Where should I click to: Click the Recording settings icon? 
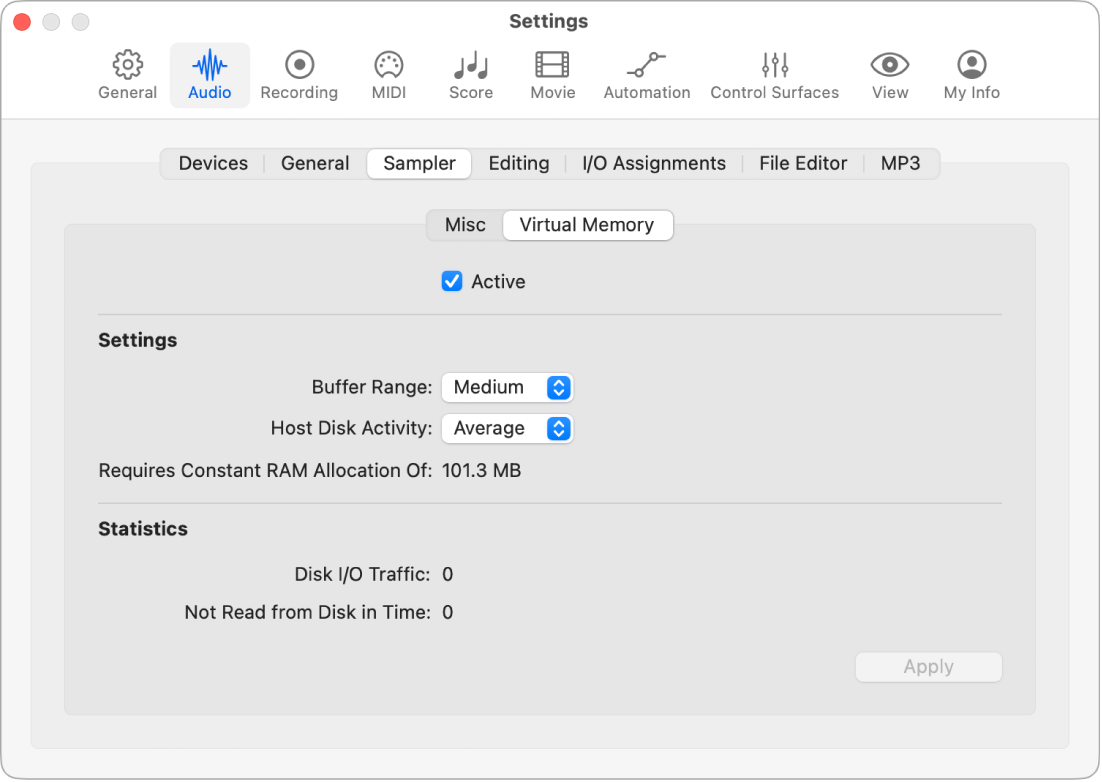tap(299, 74)
